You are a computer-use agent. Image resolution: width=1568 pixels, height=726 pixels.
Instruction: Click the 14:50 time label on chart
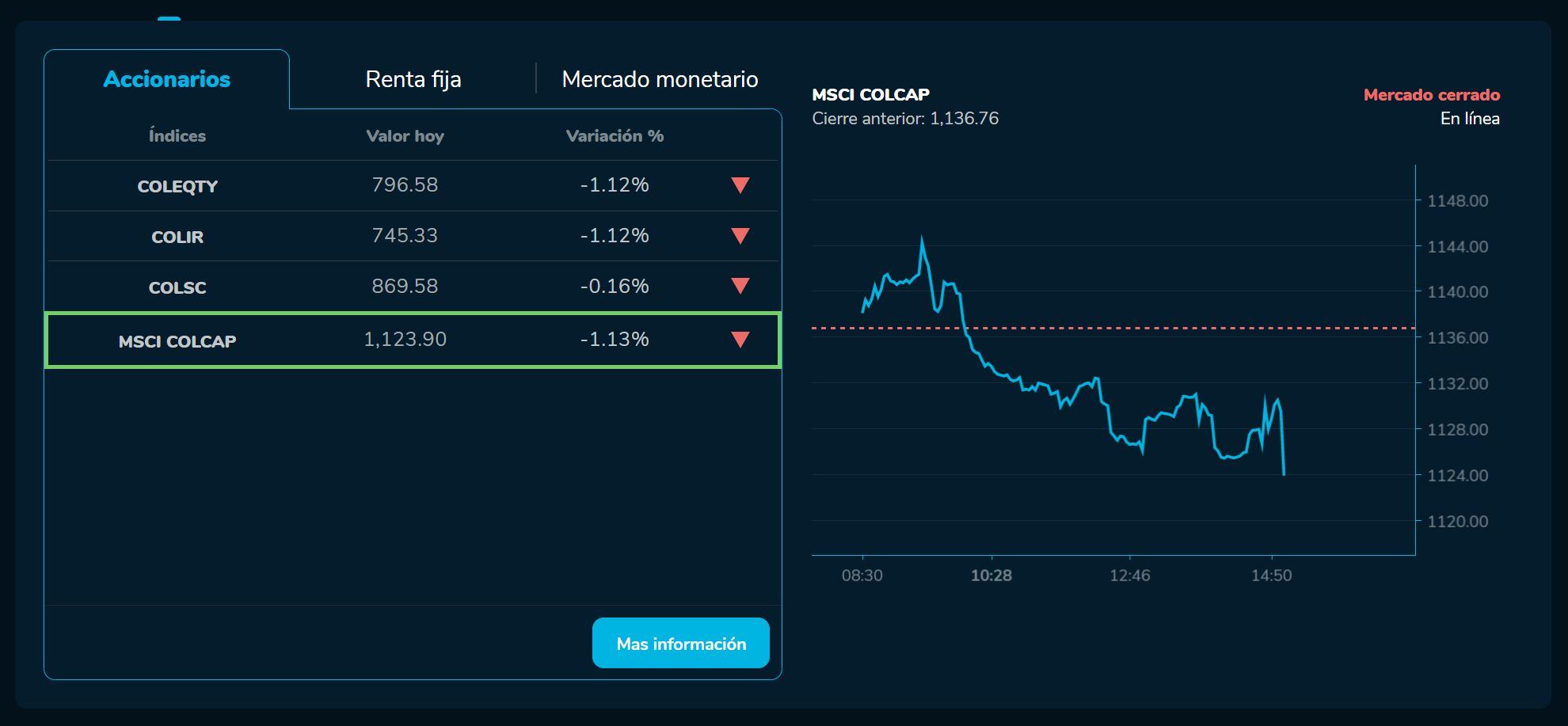(1271, 576)
